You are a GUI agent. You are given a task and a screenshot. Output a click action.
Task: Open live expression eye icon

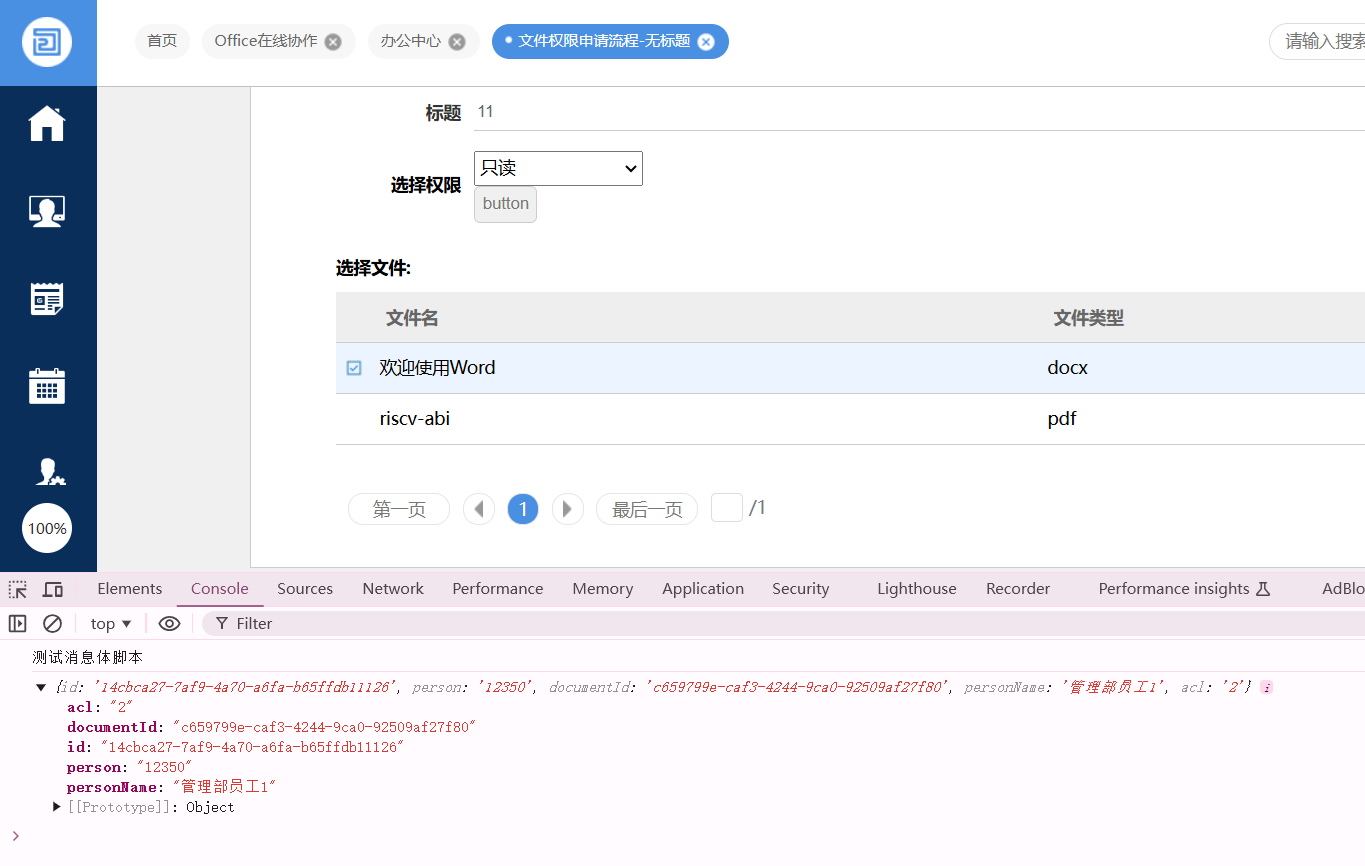(169, 624)
